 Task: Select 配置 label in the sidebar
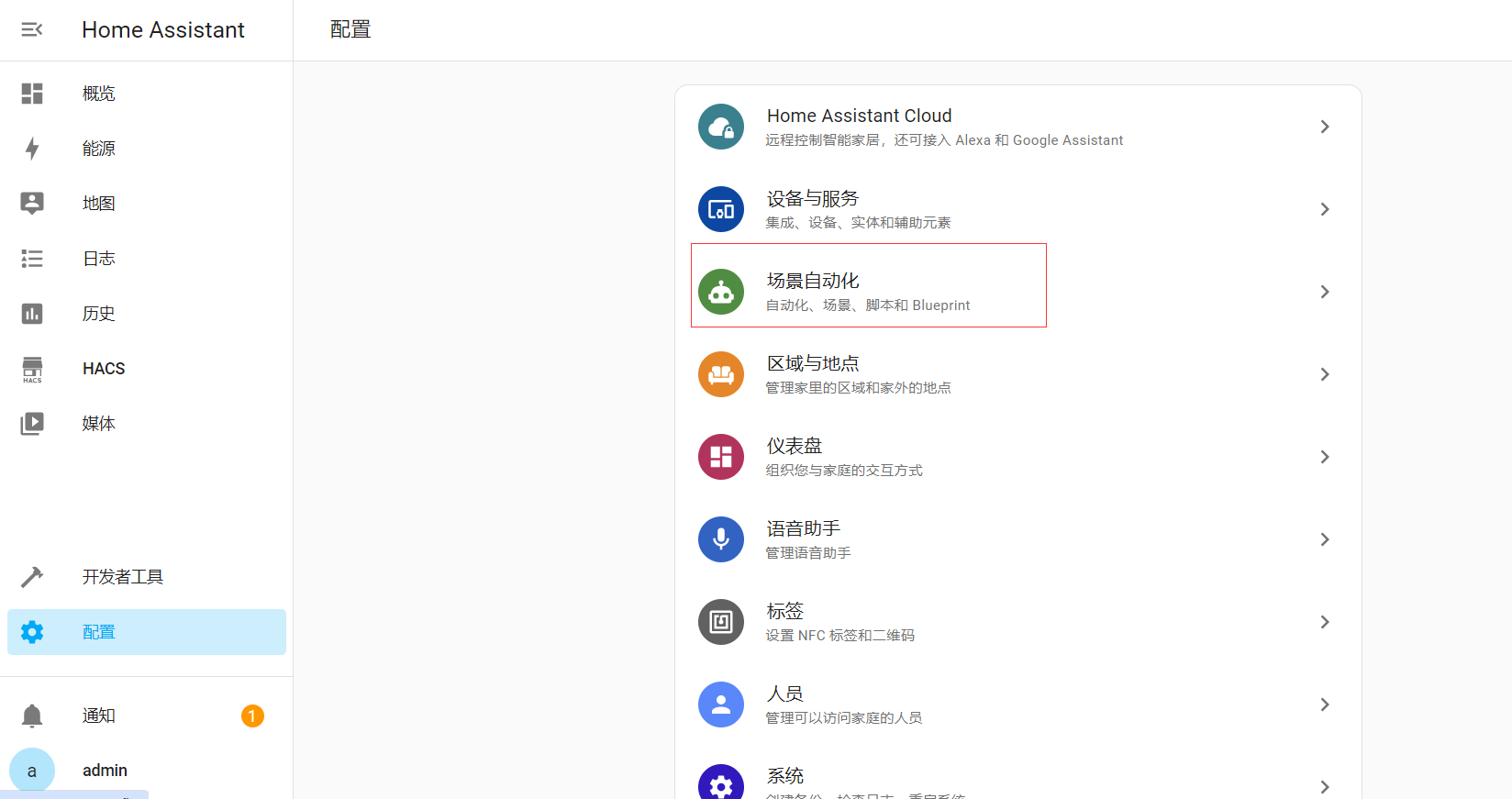click(99, 632)
